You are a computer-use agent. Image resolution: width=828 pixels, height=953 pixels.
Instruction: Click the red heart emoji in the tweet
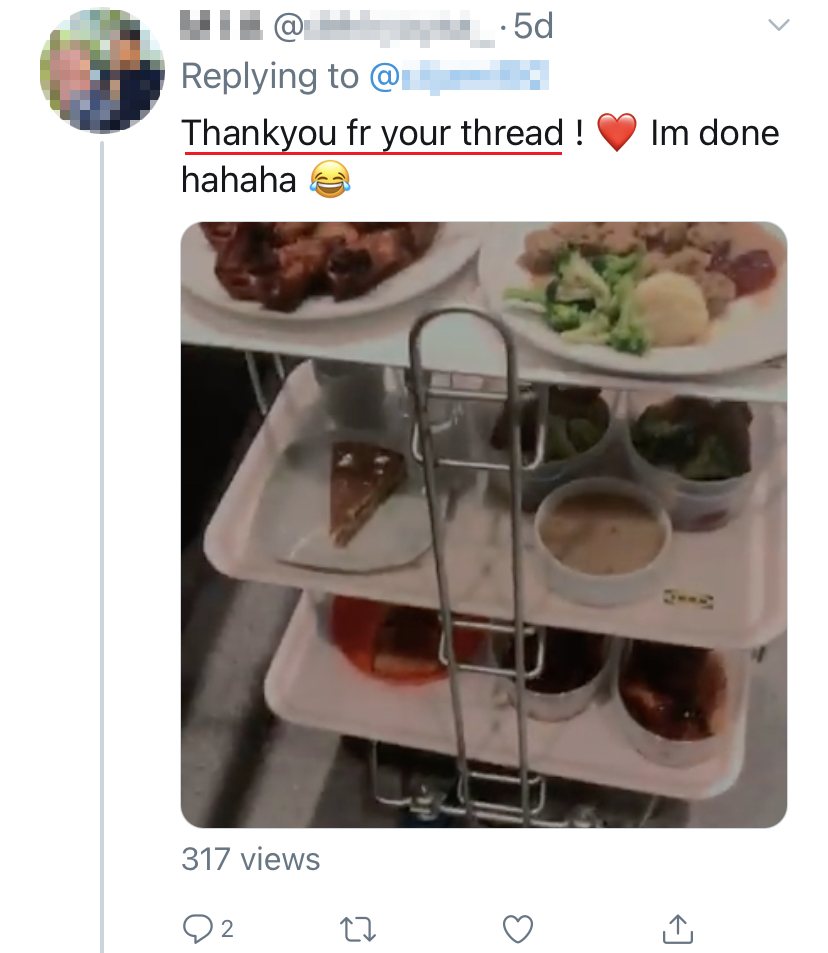point(616,134)
